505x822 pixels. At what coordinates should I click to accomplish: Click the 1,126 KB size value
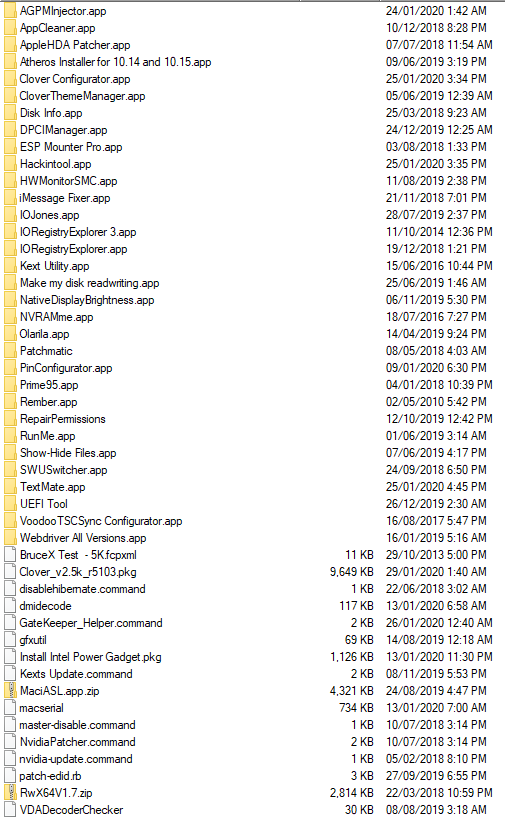[351, 657]
